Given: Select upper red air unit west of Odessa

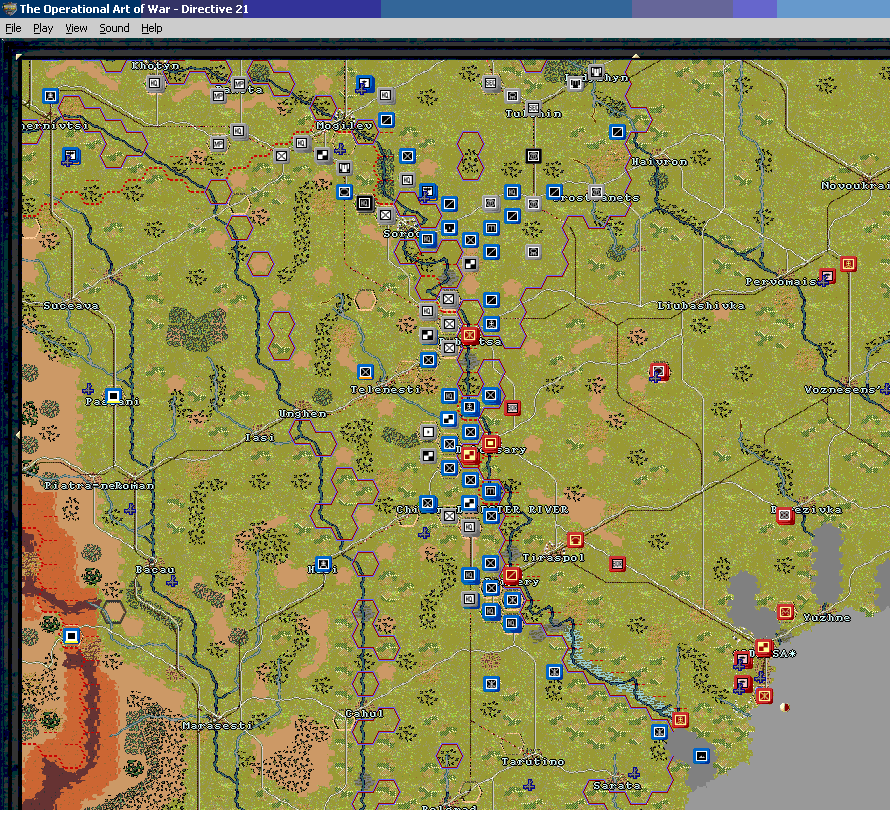Looking at the screenshot, I should point(742,659).
